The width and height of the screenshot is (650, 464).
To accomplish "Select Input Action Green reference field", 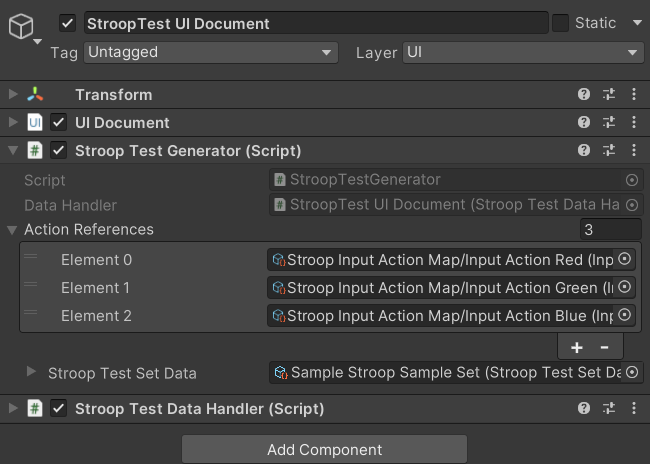I will point(451,287).
